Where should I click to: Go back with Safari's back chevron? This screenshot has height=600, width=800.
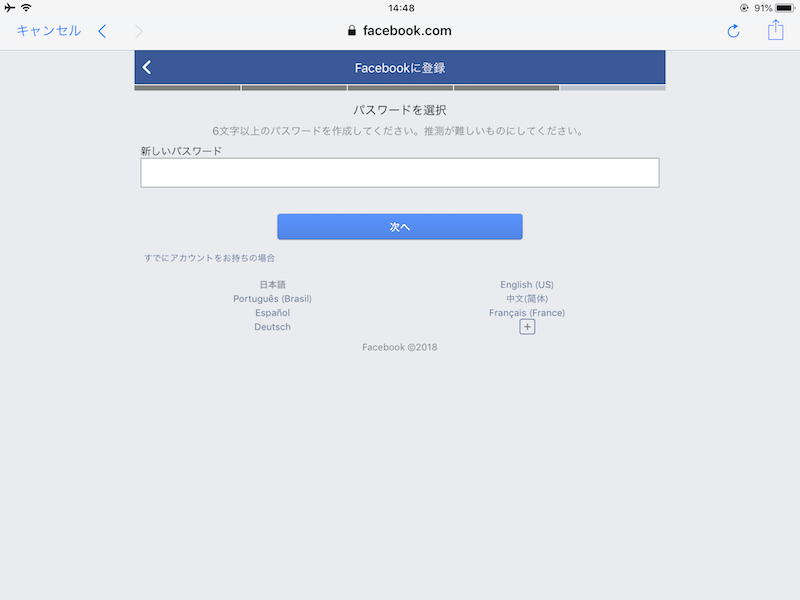click(x=102, y=31)
